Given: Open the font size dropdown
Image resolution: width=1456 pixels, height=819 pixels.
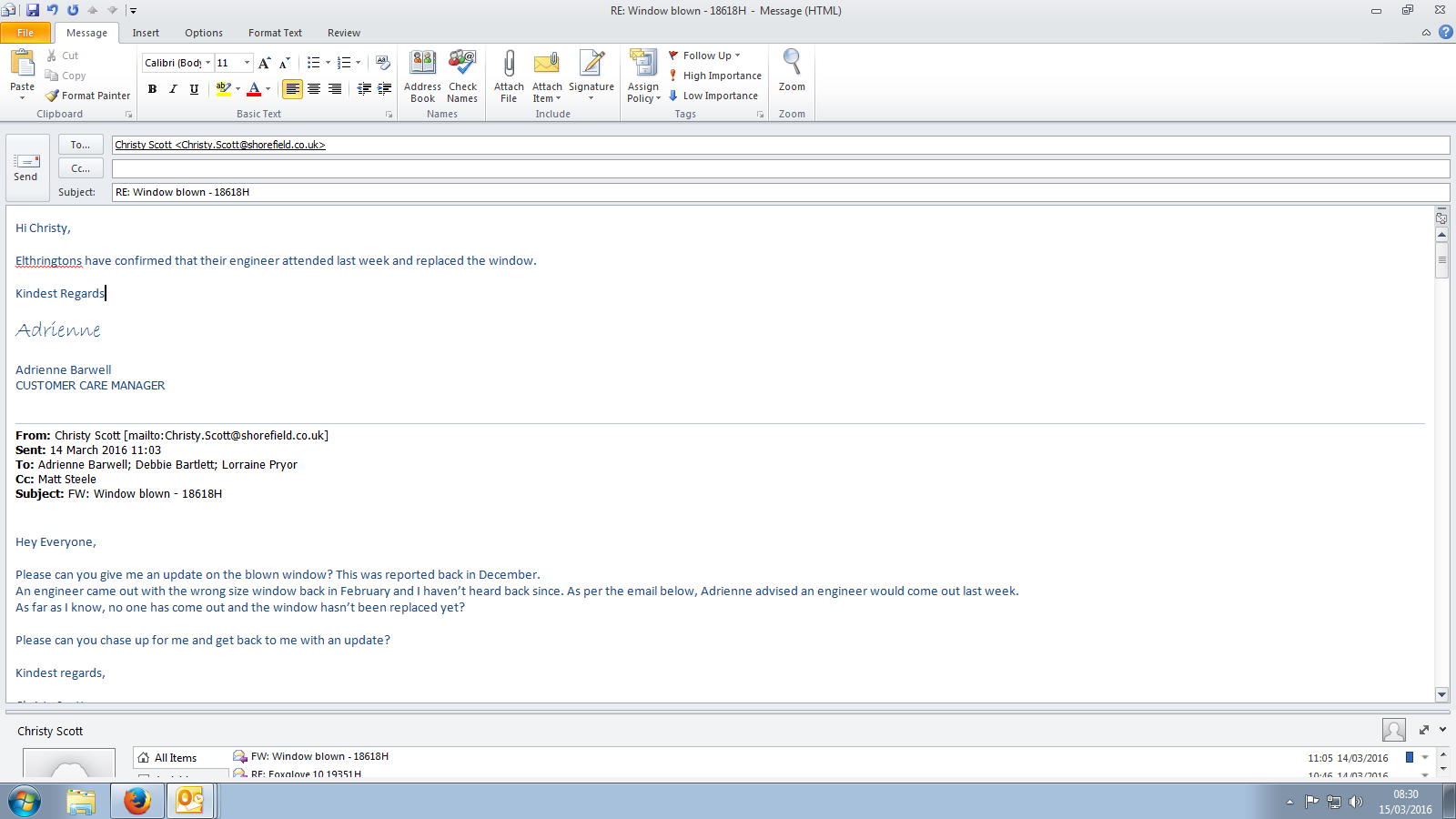Looking at the screenshot, I should 247,63.
